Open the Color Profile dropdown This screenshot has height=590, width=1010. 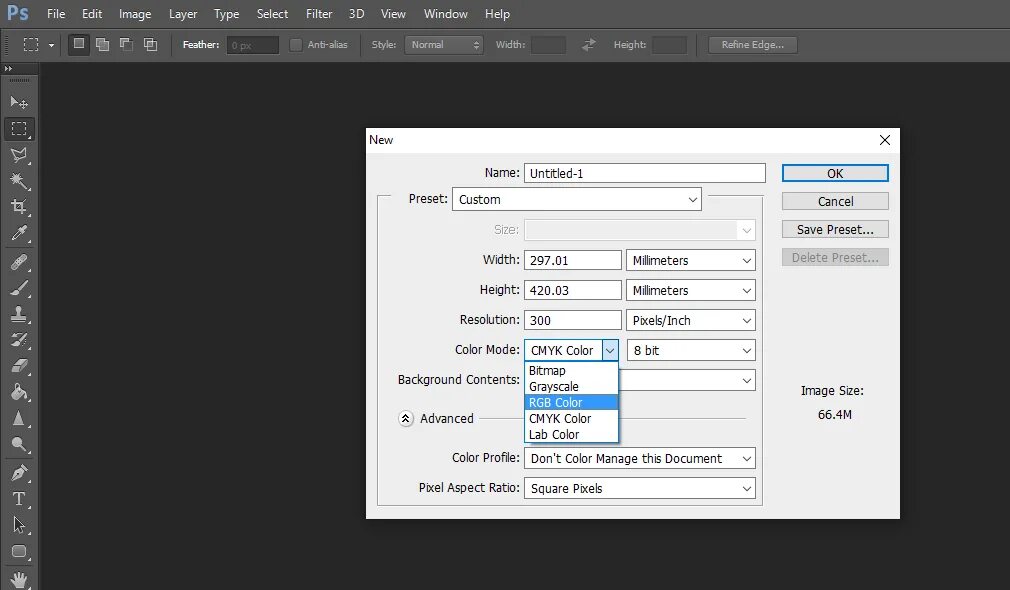640,459
